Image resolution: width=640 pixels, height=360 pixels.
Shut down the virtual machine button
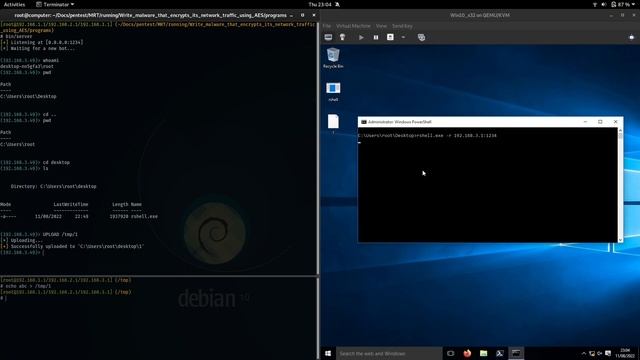coord(390,37)
